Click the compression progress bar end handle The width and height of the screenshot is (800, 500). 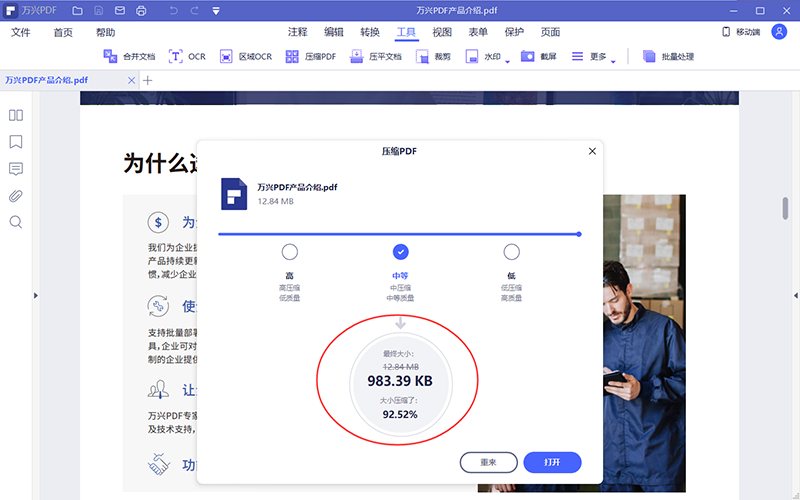click(579, 234)
